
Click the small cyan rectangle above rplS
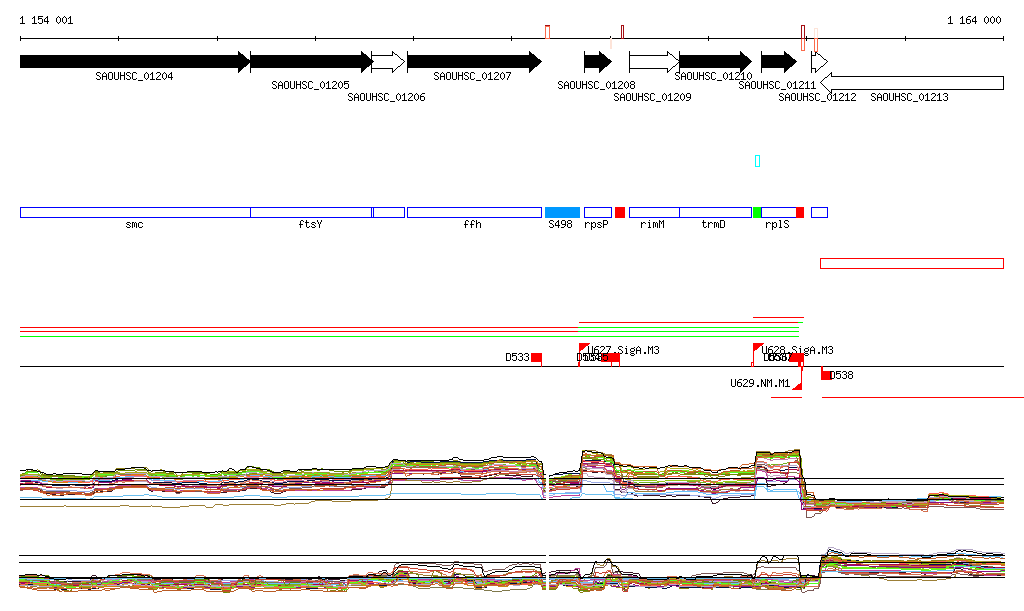758,161
